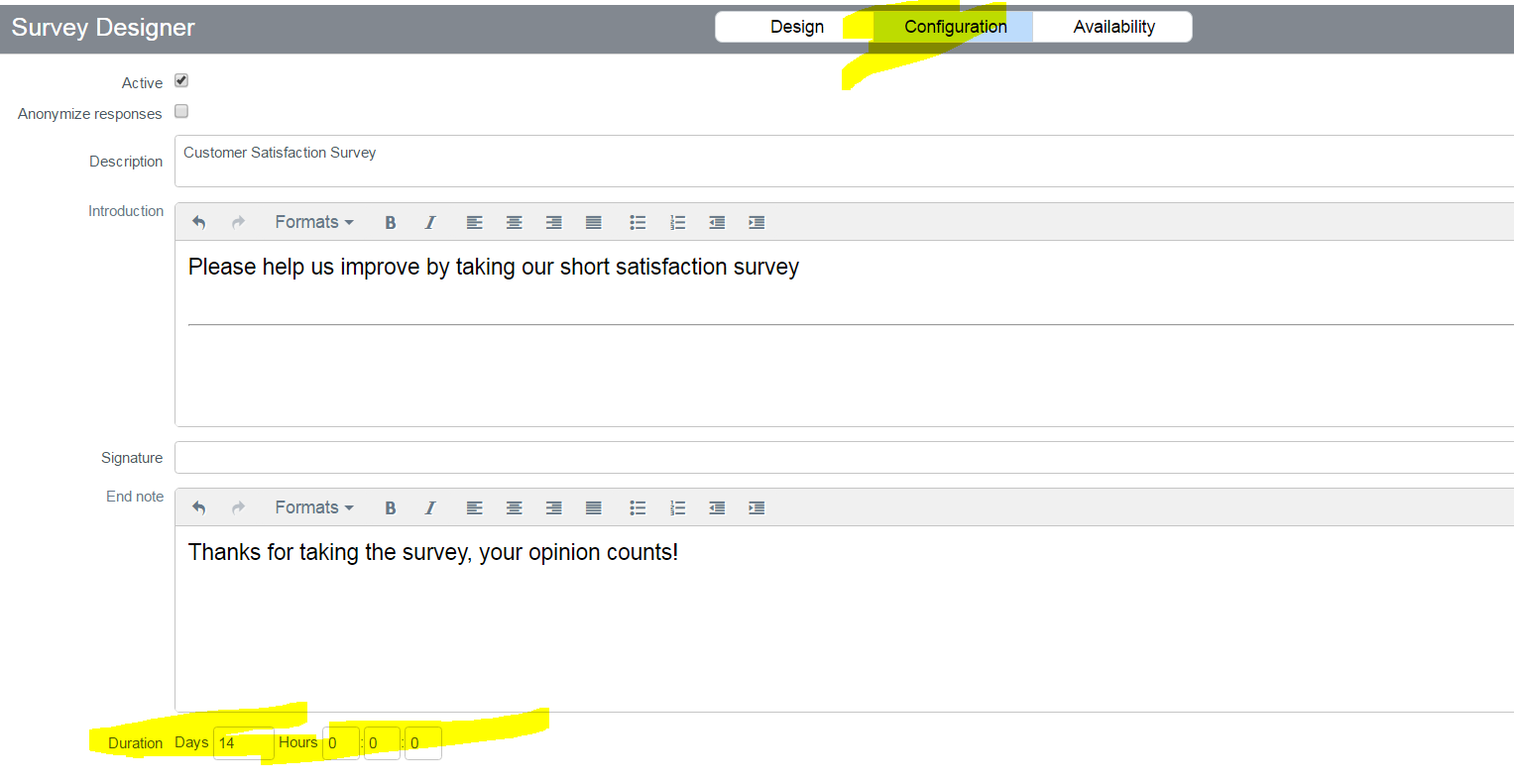Increase indentation in the End note editor
This screenshot has width=1514, height=784.
point(757,507)
